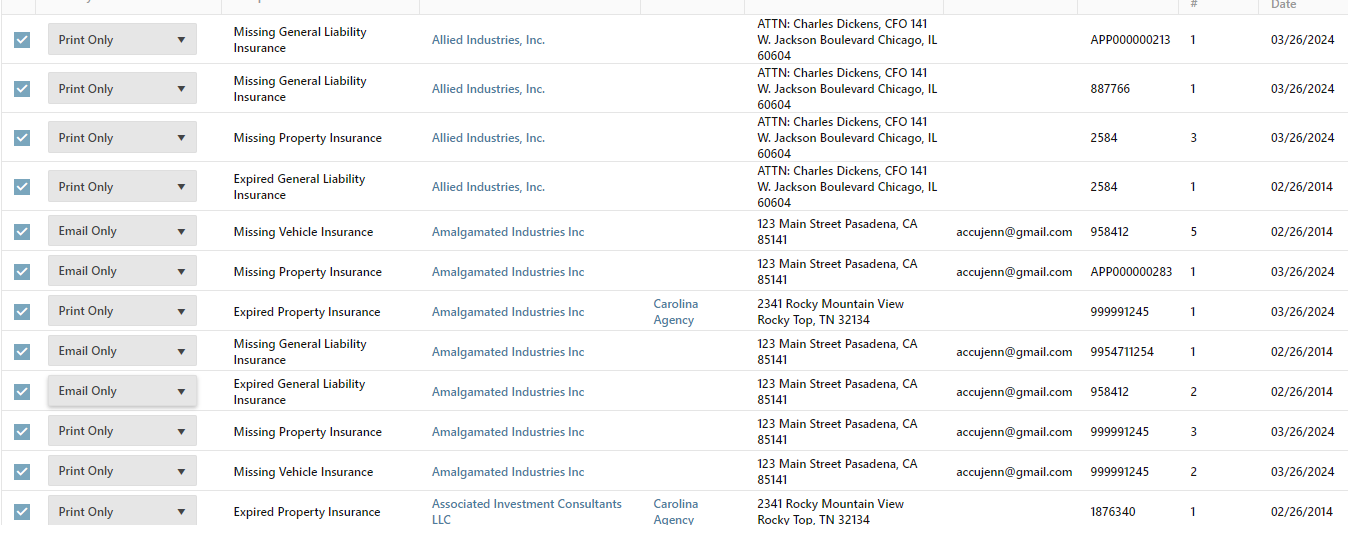Toggle checkbox for policy APP000000283 row
The image size is (1348, 535).
(22, 271)
